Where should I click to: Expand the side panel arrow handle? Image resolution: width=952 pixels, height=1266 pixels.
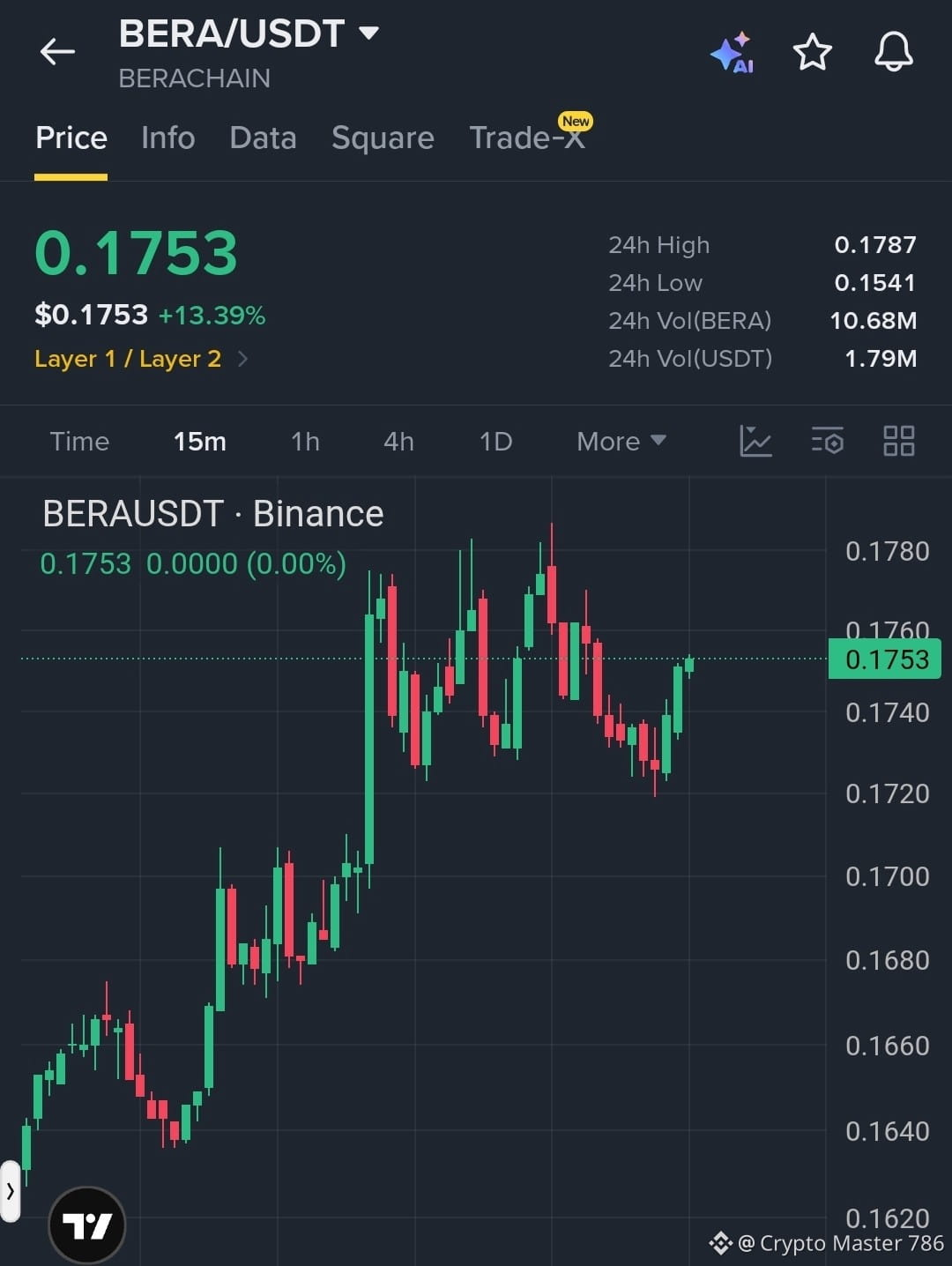(x=10, y=1191)
